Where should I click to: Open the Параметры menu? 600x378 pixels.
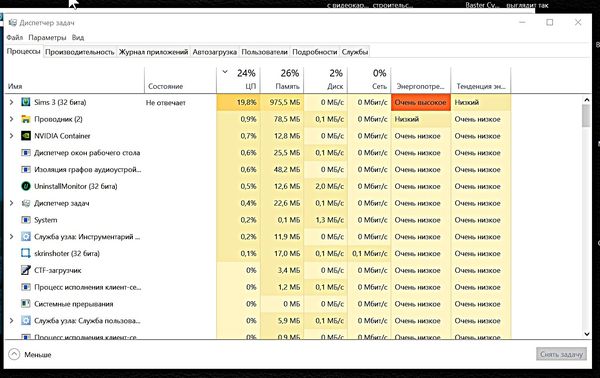click(47, 37)
